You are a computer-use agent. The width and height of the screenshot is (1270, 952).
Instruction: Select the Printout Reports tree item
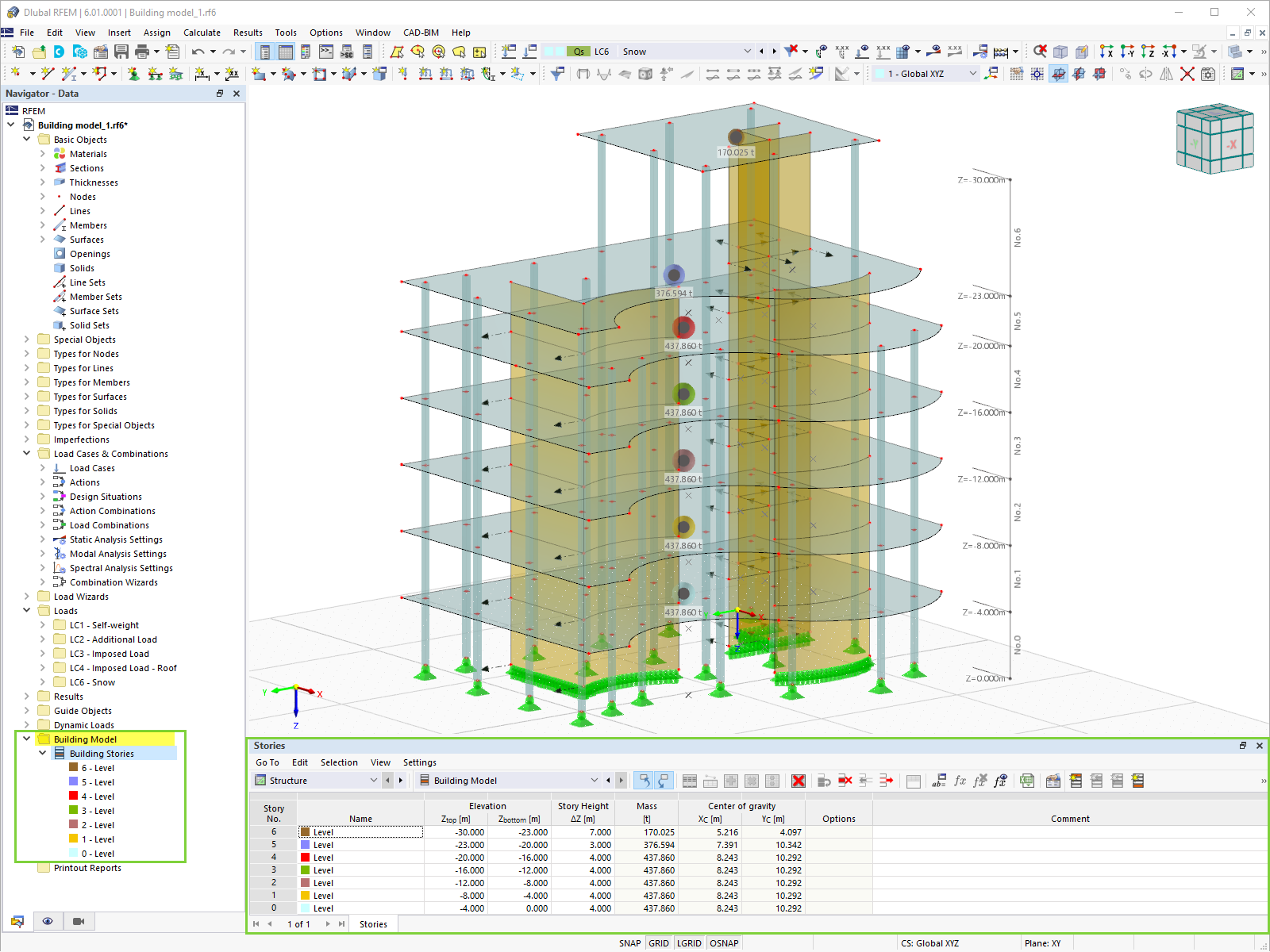click(87, 868)
